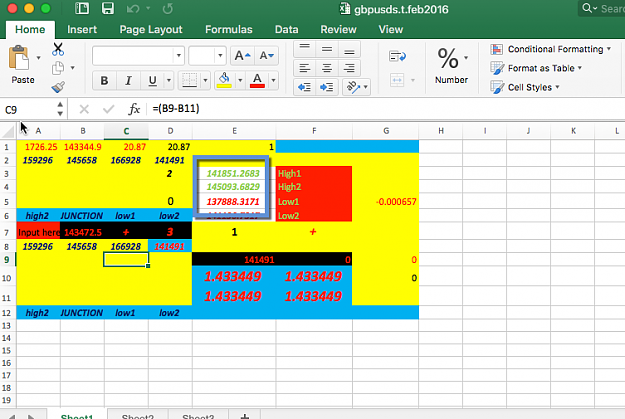Open the workbook template icon in title bar
Viewport: 625px width, 419px height.
coord(82,8)
